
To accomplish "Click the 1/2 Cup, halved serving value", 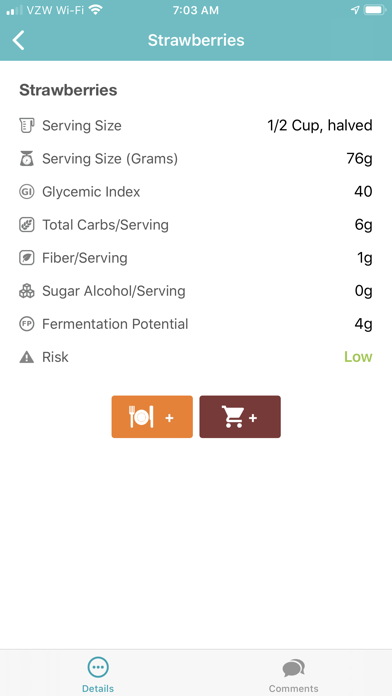I will click(x=320, y=126).
